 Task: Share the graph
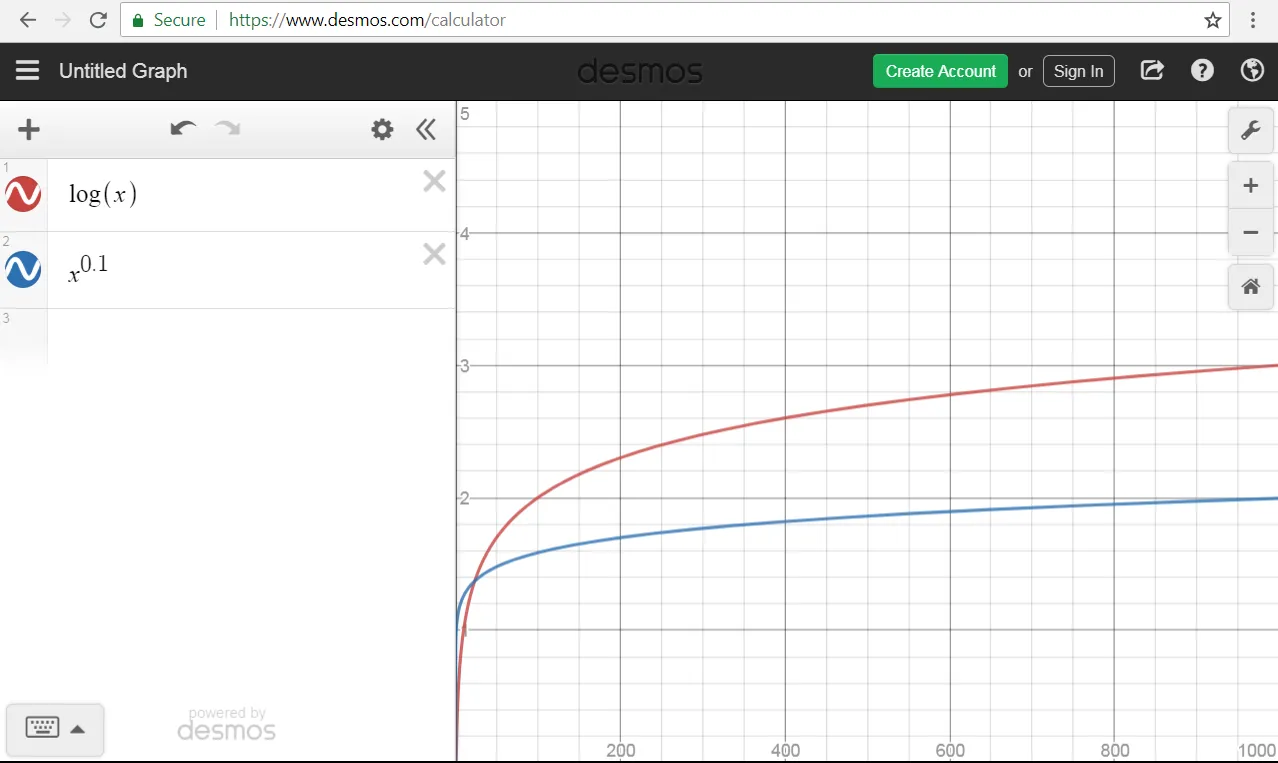tap(1152, 70)
